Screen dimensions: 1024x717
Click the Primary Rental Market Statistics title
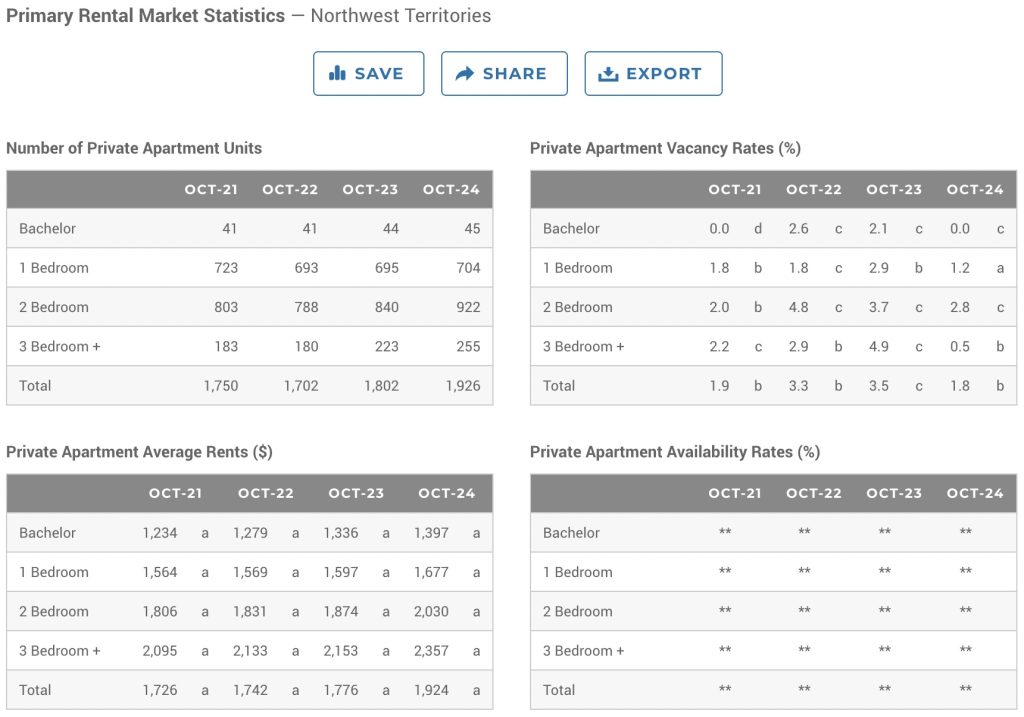(145, 16)
